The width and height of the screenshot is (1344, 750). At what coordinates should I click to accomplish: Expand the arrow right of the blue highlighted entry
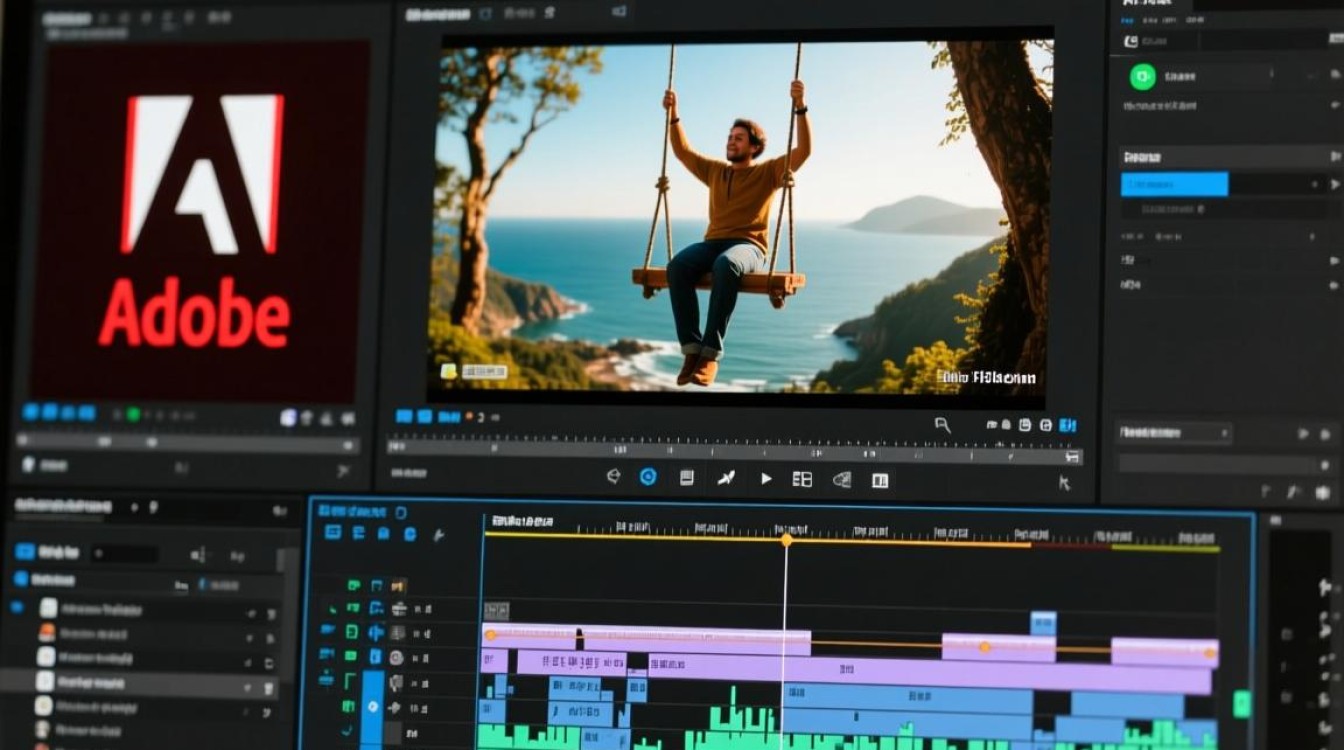click(1335, 185)
